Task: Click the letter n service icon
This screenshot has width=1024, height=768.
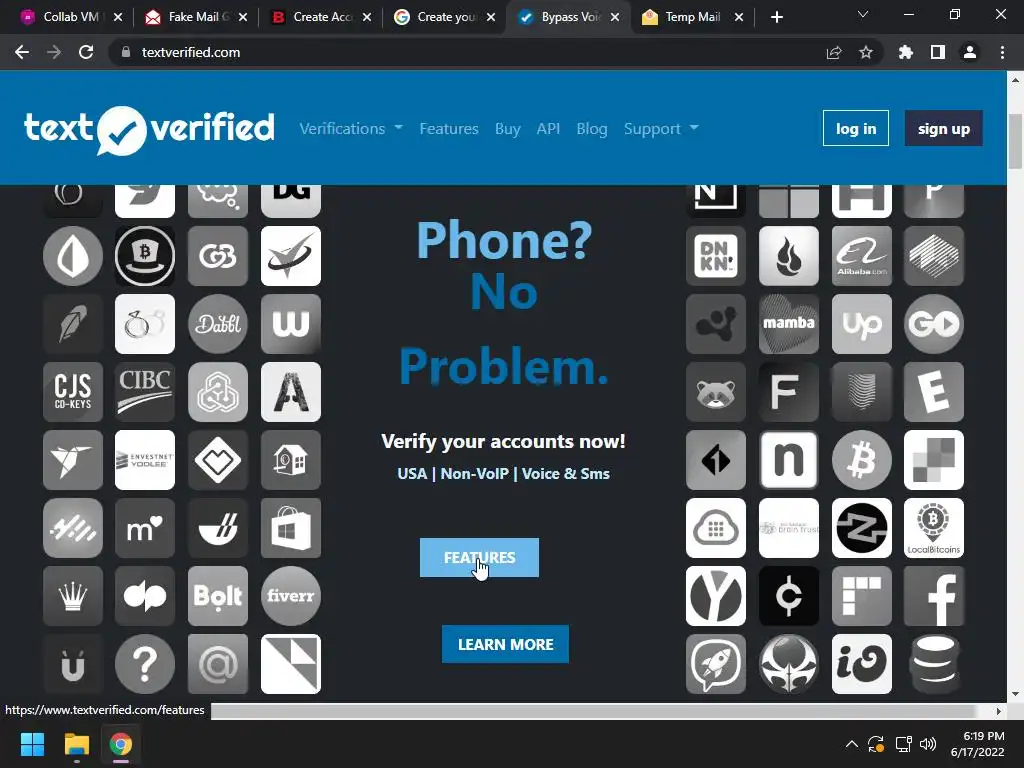Action: click(x=789, y=460)
